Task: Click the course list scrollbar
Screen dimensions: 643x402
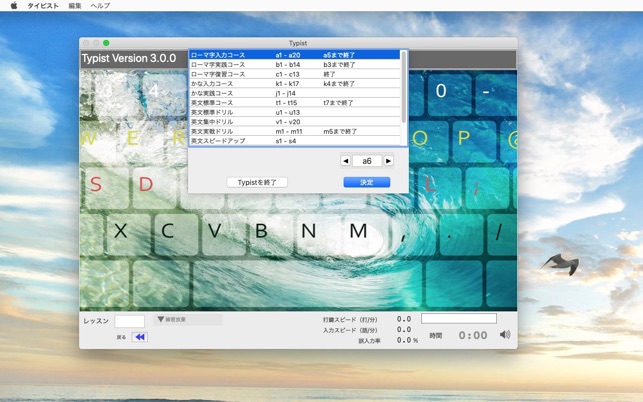Action: pyautogui.click(x=404, y=87)
